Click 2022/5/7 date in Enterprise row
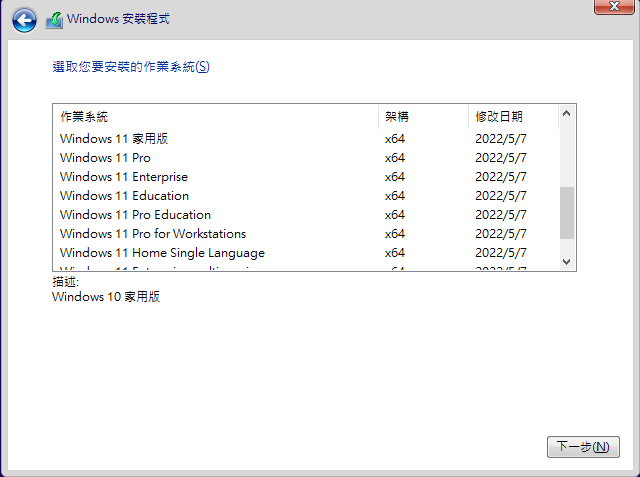 [501, 177]
